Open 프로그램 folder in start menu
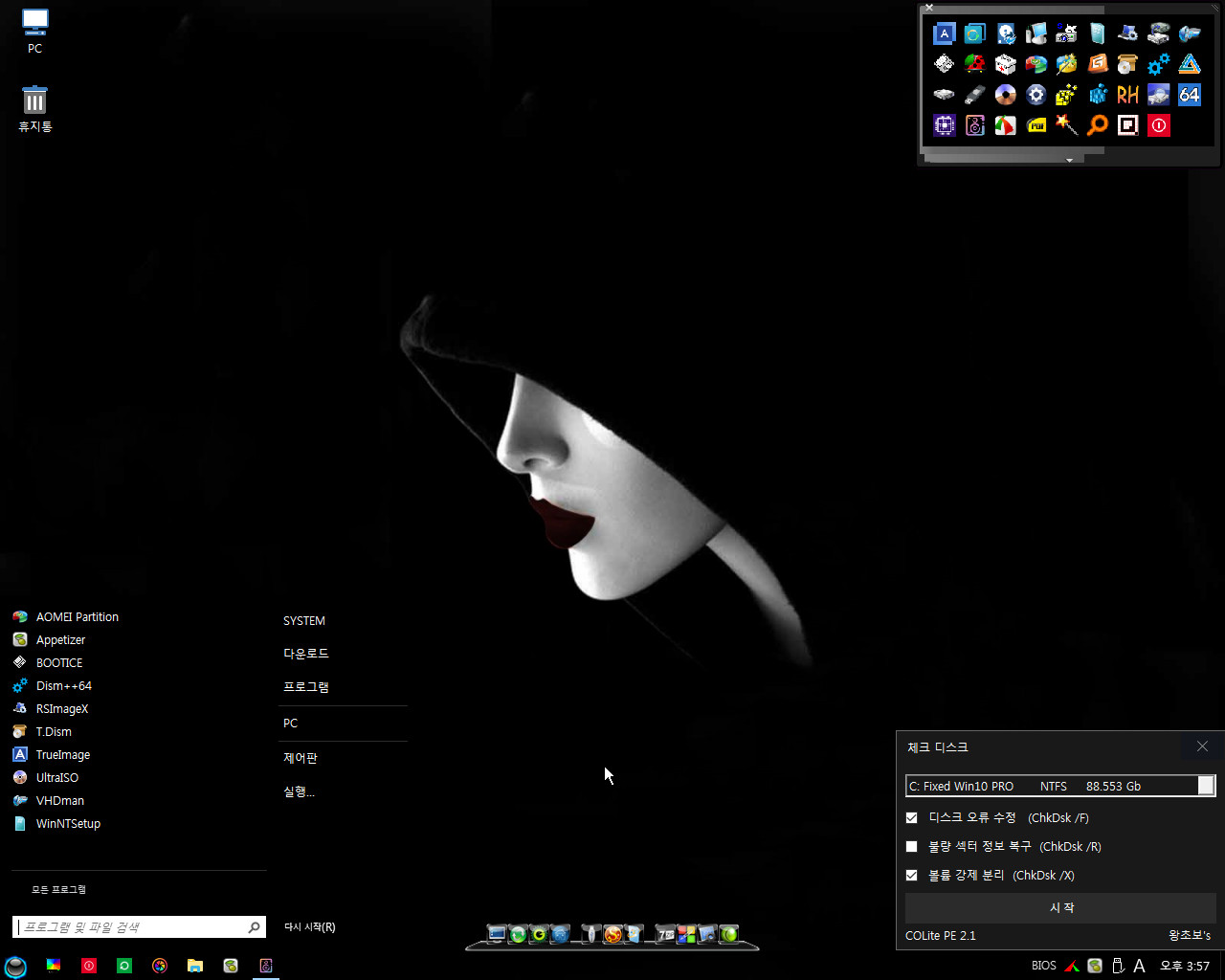The image size is (1225, 980). click(x=306, y=687)
